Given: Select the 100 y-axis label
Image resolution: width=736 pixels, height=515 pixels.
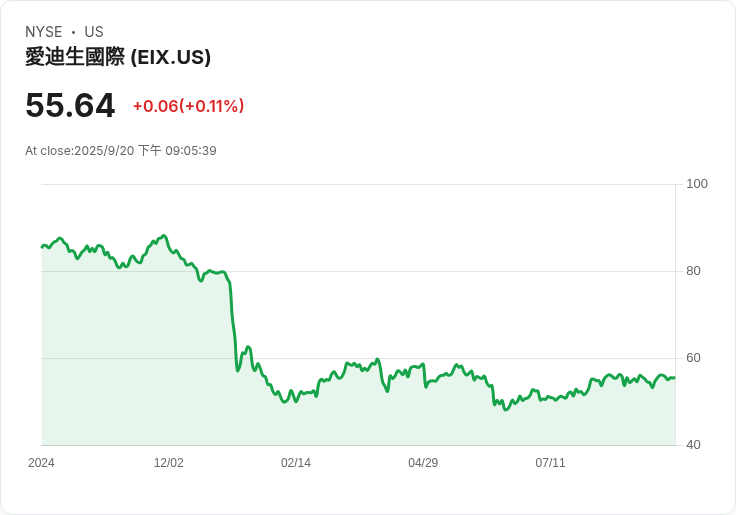Looking at the screenshot, I should coord(697,184).
